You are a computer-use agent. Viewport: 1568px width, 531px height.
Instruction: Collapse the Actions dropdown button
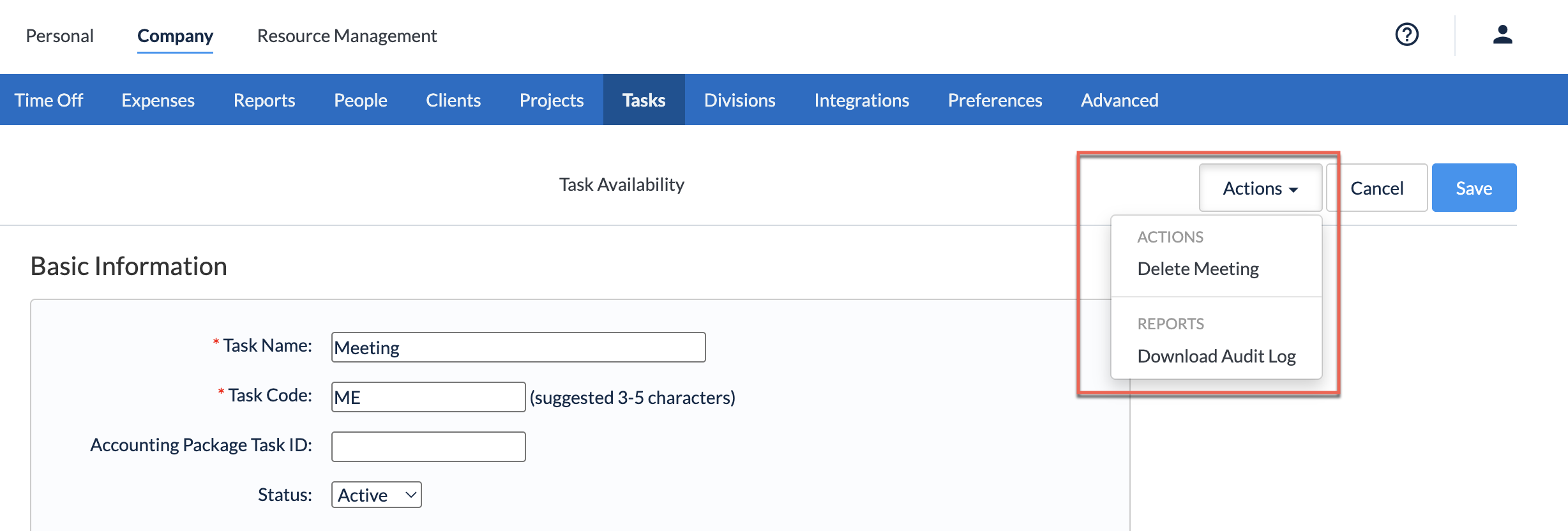pyautogui.click(x=1260, y=188)
